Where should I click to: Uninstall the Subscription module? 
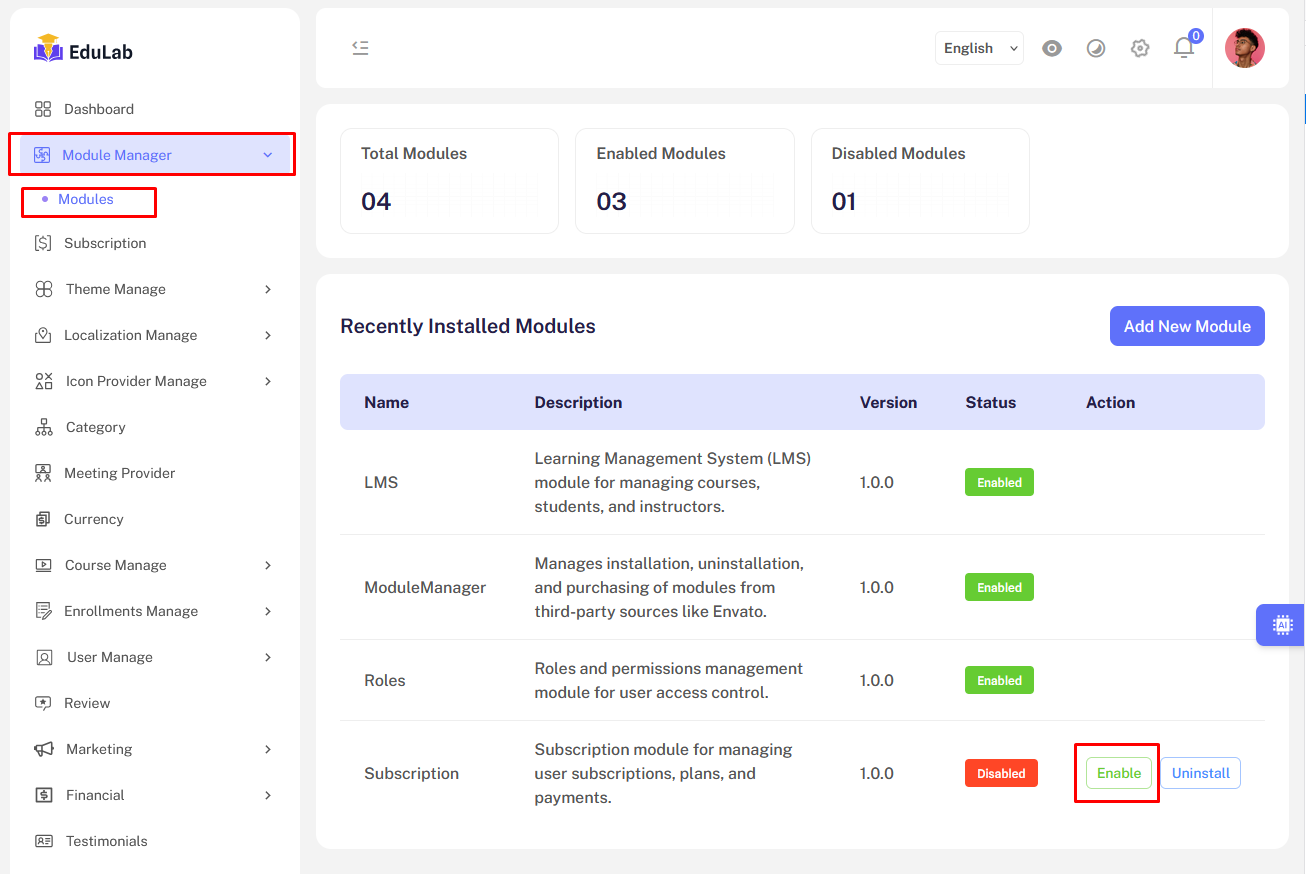[1200, 773]
